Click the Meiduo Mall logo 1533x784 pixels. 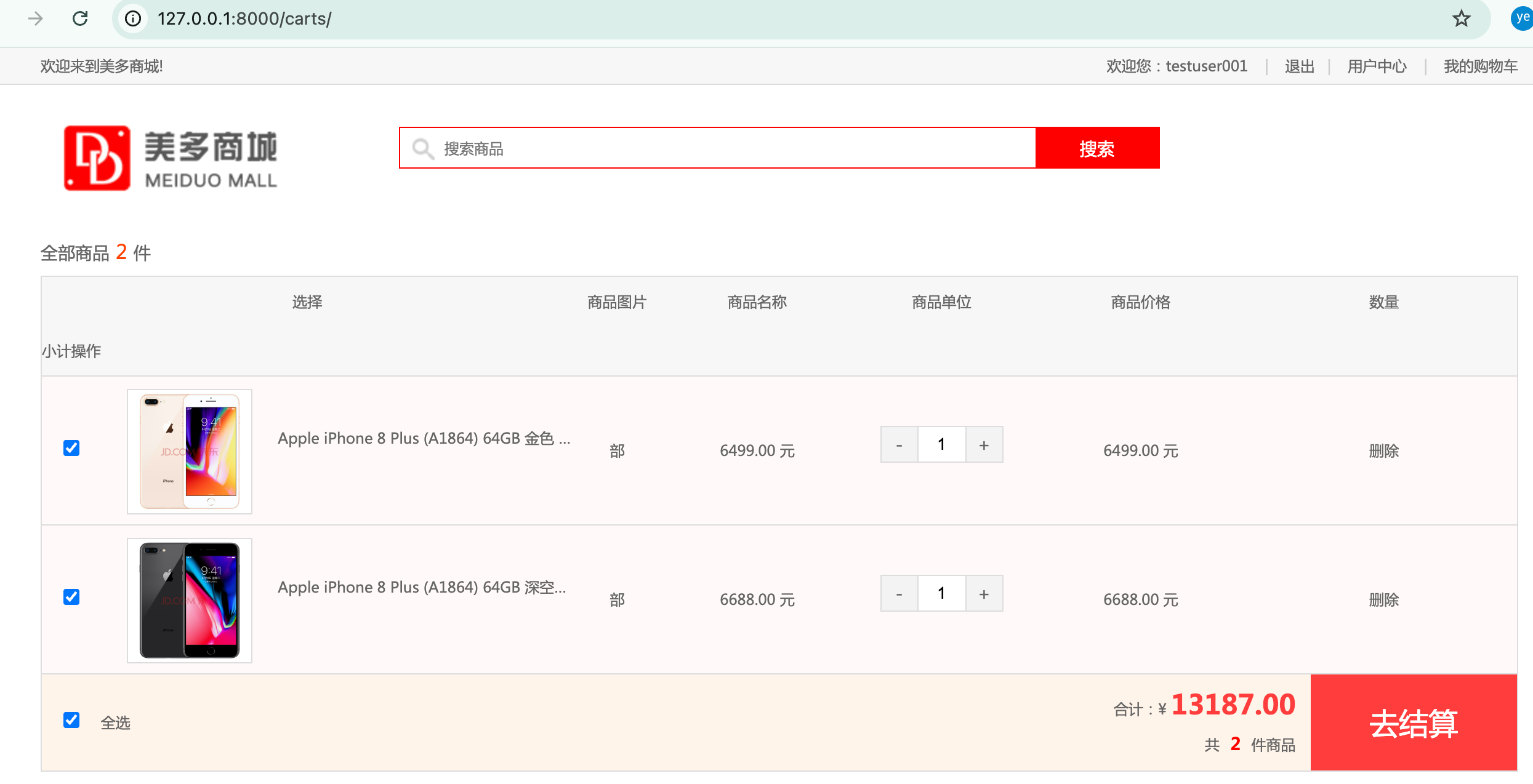pyautogui.click(x=171, y=158)
